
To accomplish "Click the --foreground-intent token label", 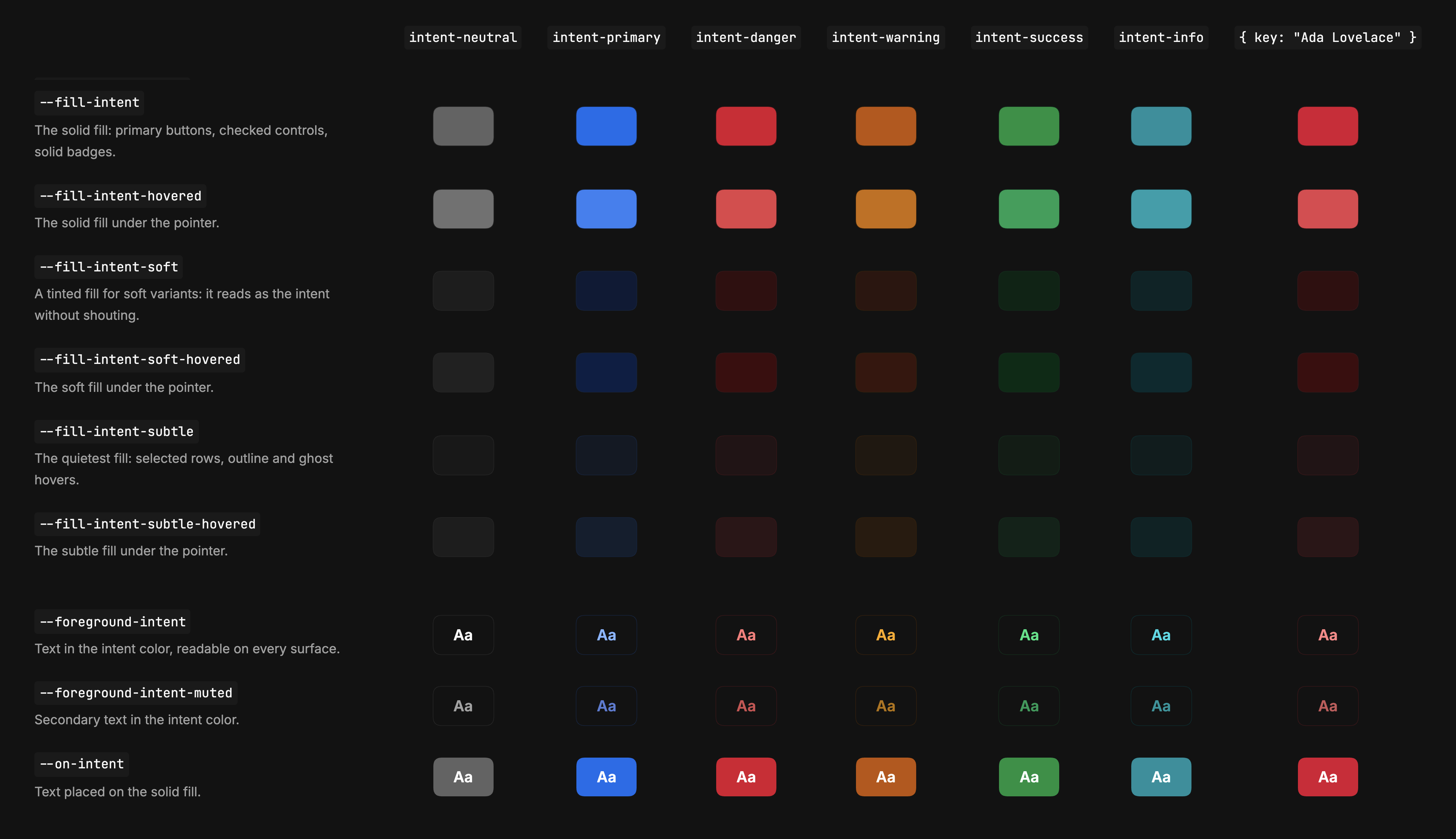I will point(113,622).
